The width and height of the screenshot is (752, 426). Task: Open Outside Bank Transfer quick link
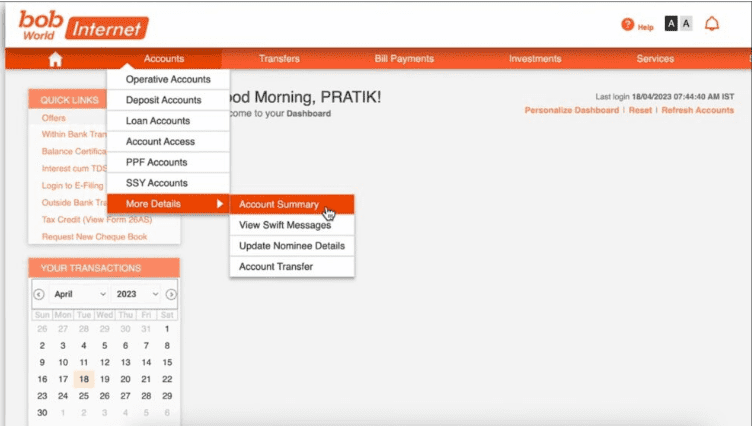pos(74,202)
